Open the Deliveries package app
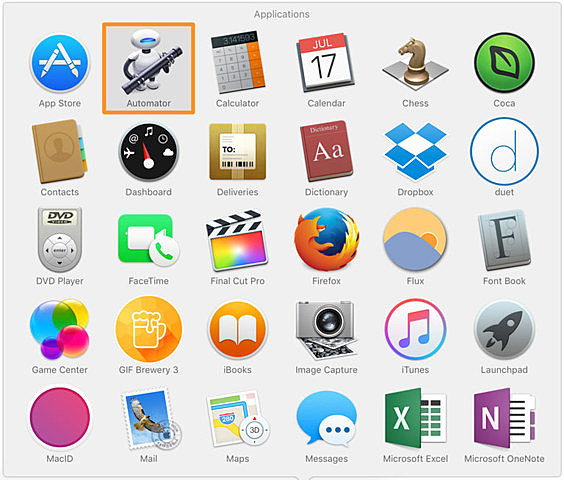Image resolution: width=564 pixels, height=480 pixels. coord(237,151)
